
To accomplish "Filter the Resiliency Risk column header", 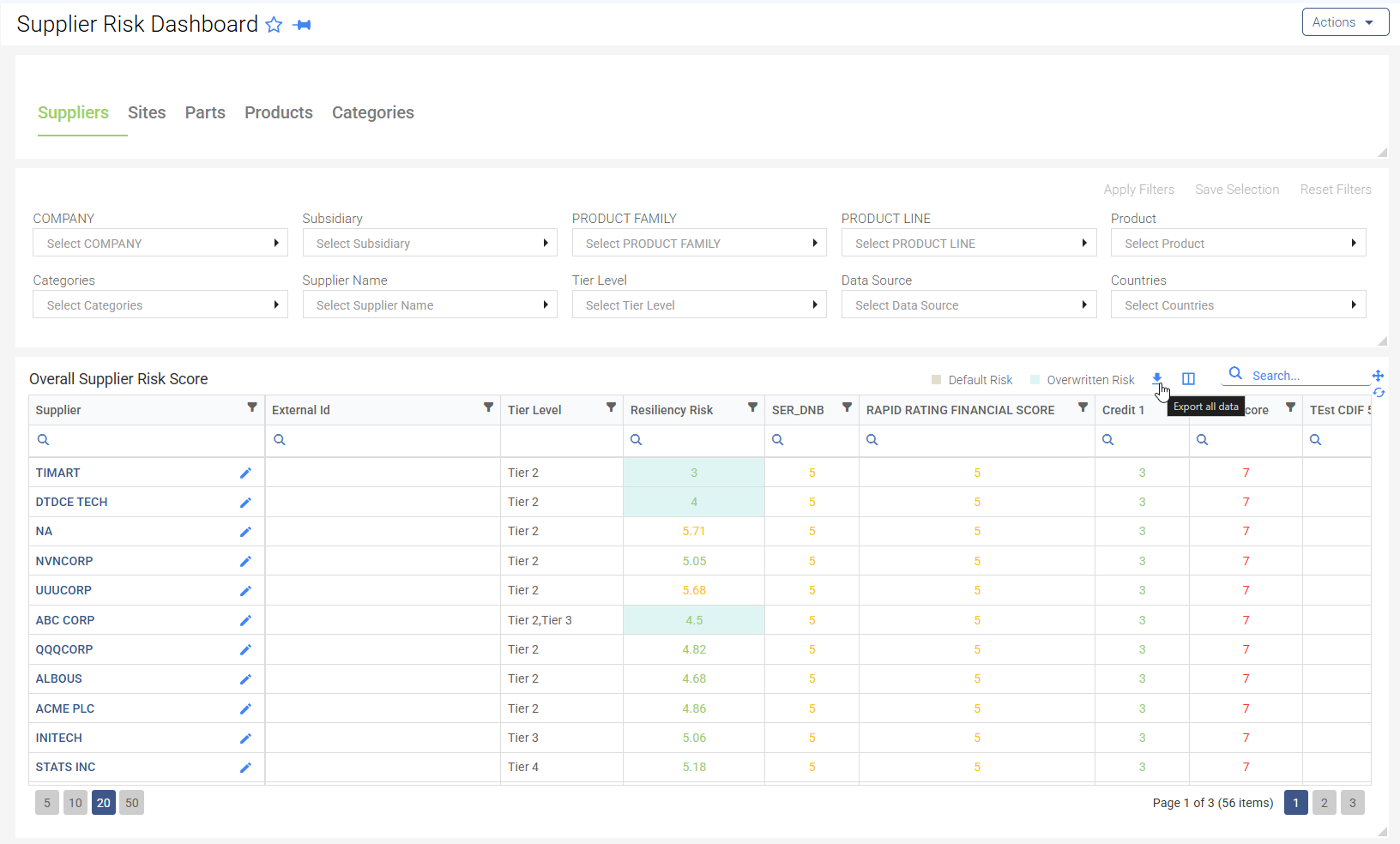I will pos(752,407).
